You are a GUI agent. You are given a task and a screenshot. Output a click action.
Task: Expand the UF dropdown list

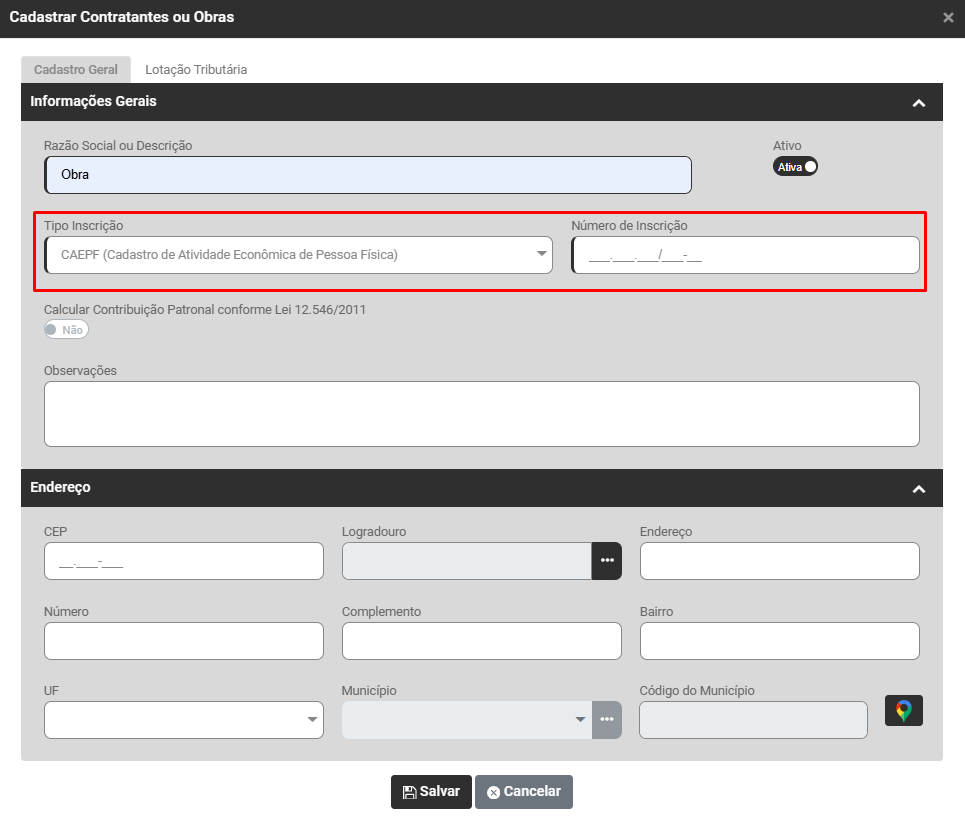click(x=184, y=720)
